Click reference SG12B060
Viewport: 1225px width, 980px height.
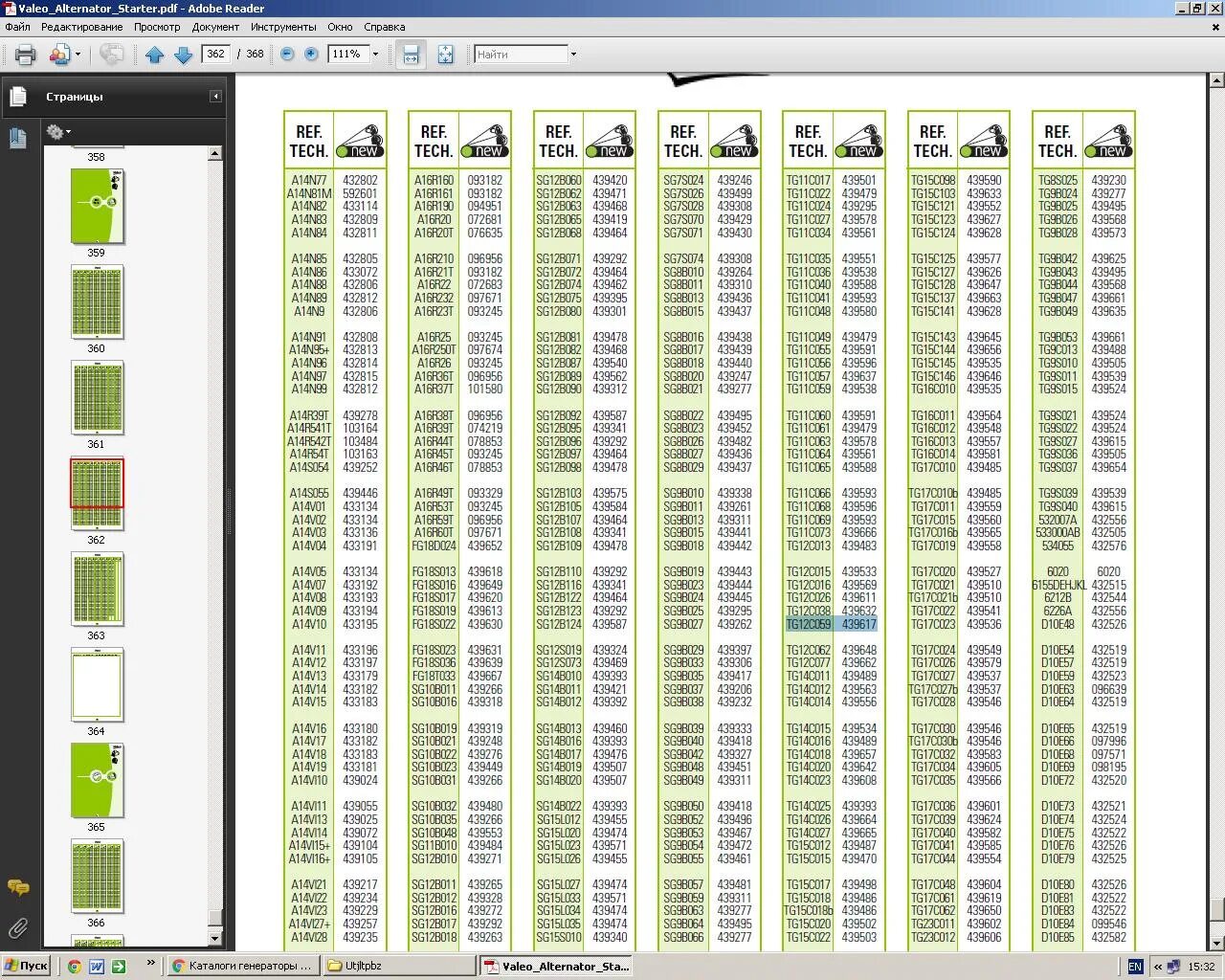coord(558,180)
